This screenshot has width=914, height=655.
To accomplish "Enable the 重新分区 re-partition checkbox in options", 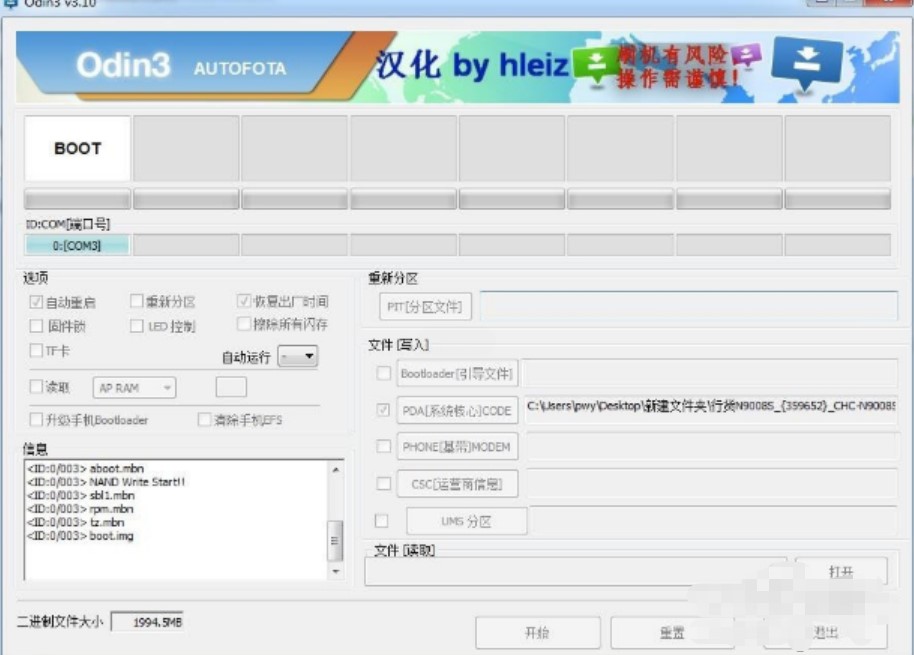I will point(136,301).
